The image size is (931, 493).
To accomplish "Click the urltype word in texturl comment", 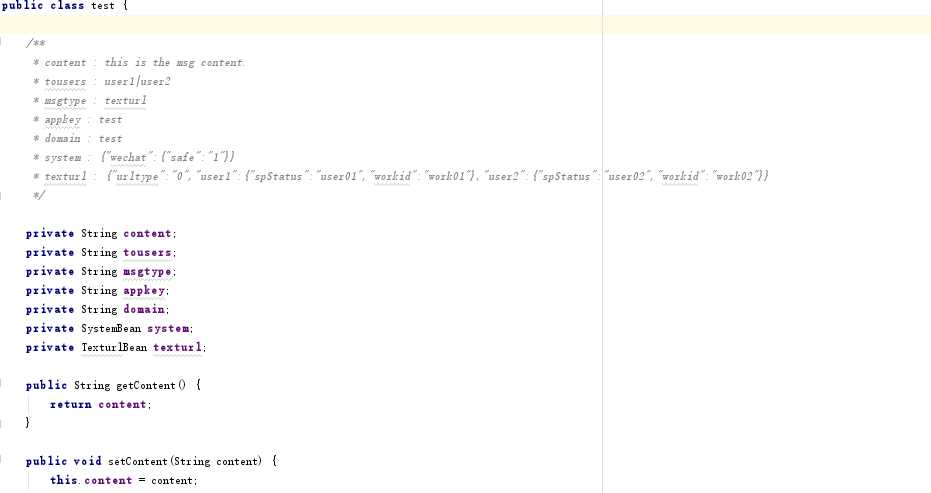I will 137,176.
